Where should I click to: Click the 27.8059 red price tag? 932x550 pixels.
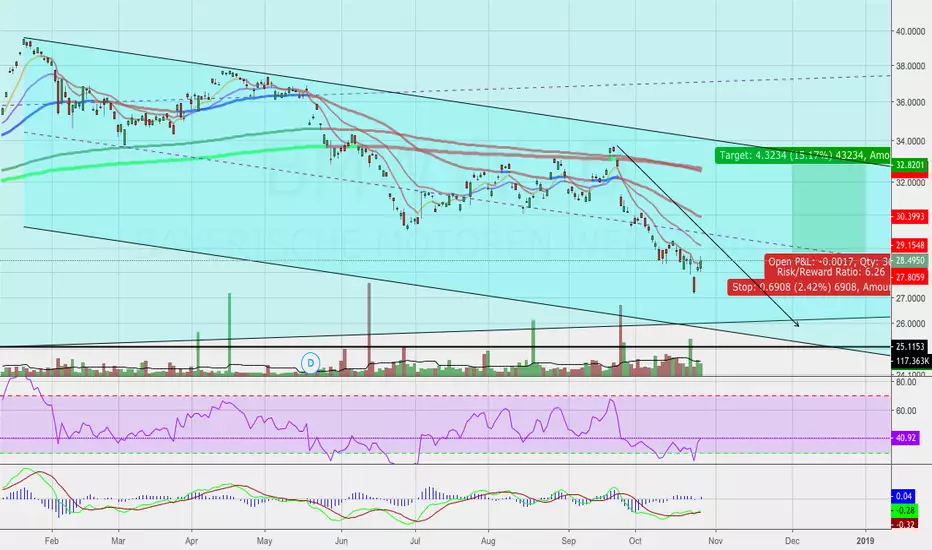[910, 277]
